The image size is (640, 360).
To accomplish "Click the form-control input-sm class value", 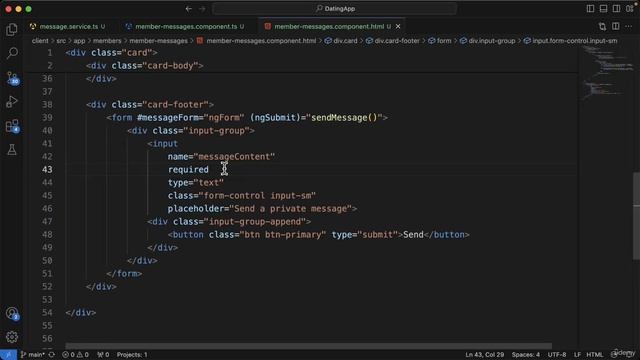I will point(257,196).
